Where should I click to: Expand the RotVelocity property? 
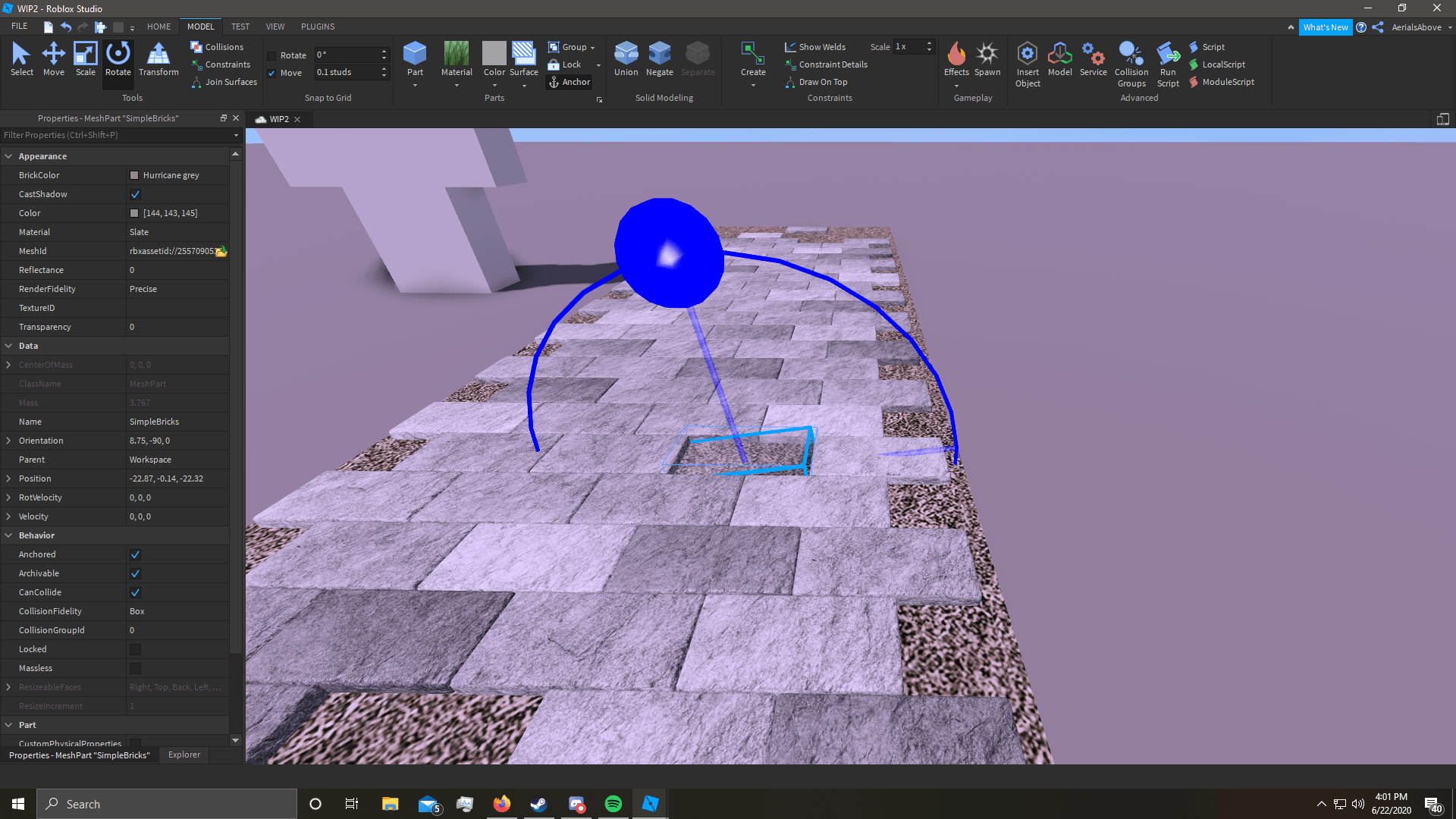[x=8, y=497]
